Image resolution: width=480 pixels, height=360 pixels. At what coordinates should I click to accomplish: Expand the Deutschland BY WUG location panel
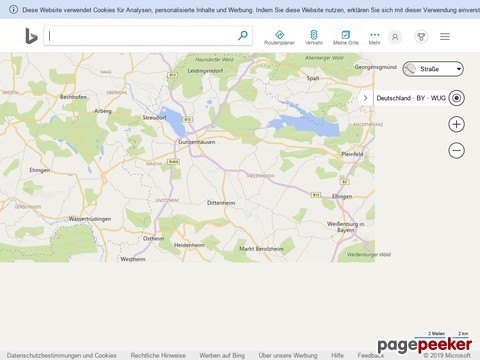point(365,98)
